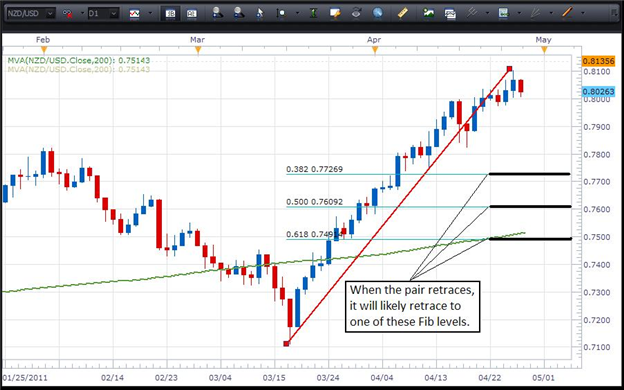Screen dimensions: 624x390
Task: Grab red trendline top endpoint handle
Action: [509, 69]
